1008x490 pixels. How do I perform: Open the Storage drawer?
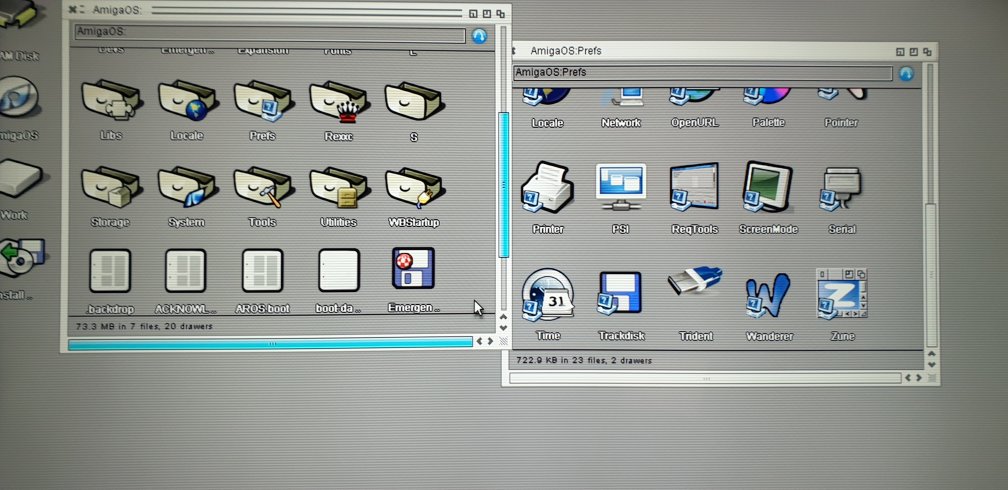[x=111, y=188]
